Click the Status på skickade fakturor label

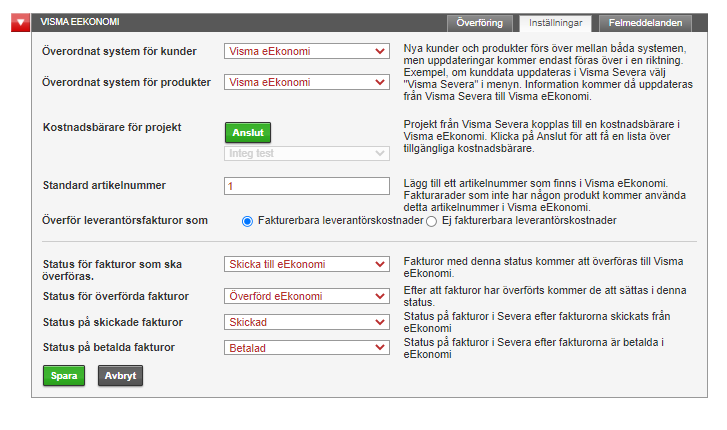pyautogui.click(x=113, y=322)
